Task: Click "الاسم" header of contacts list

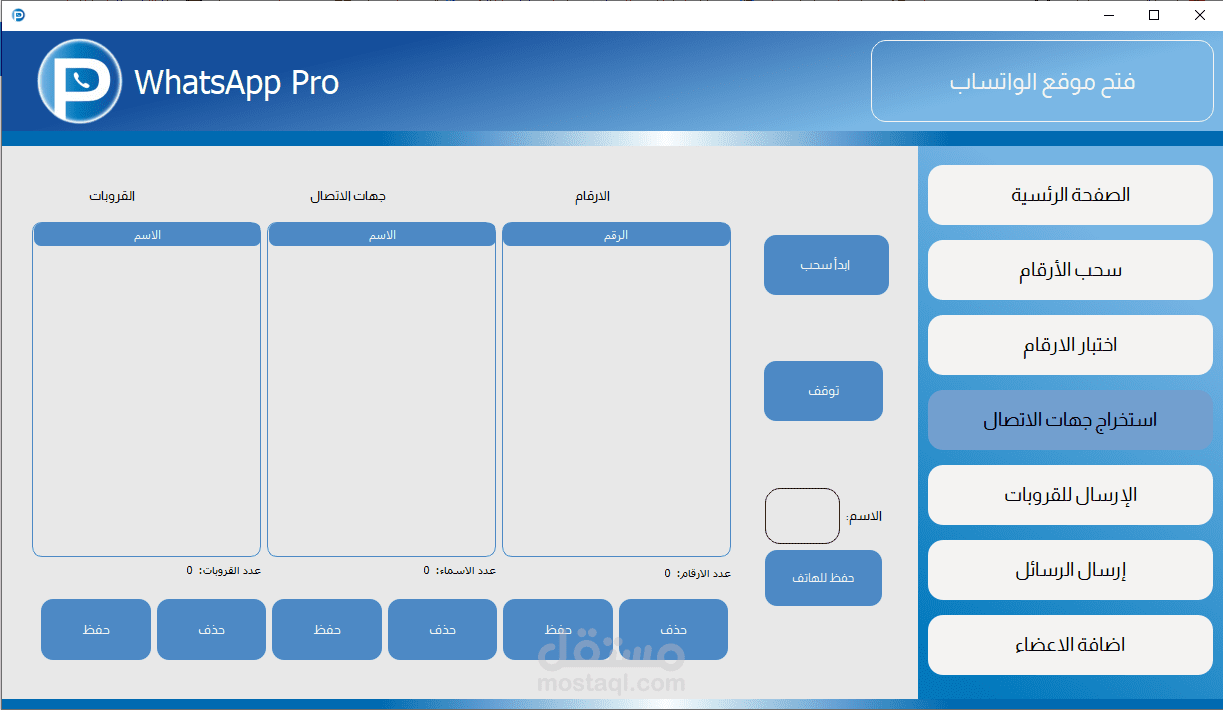Action: pyautogui.click(x=382, y=235)
